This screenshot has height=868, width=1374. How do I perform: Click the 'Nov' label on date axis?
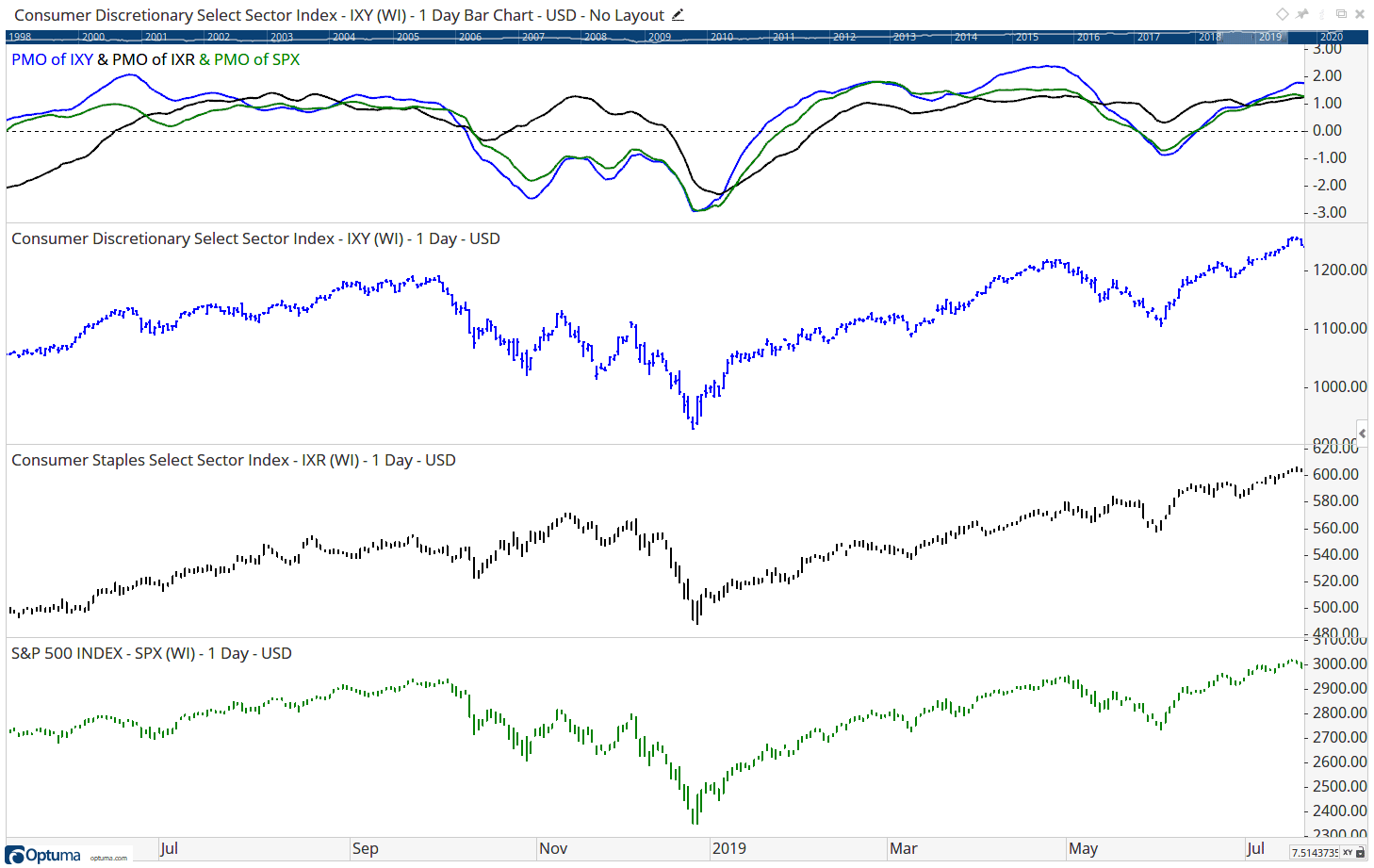click(x=553, y=848)
